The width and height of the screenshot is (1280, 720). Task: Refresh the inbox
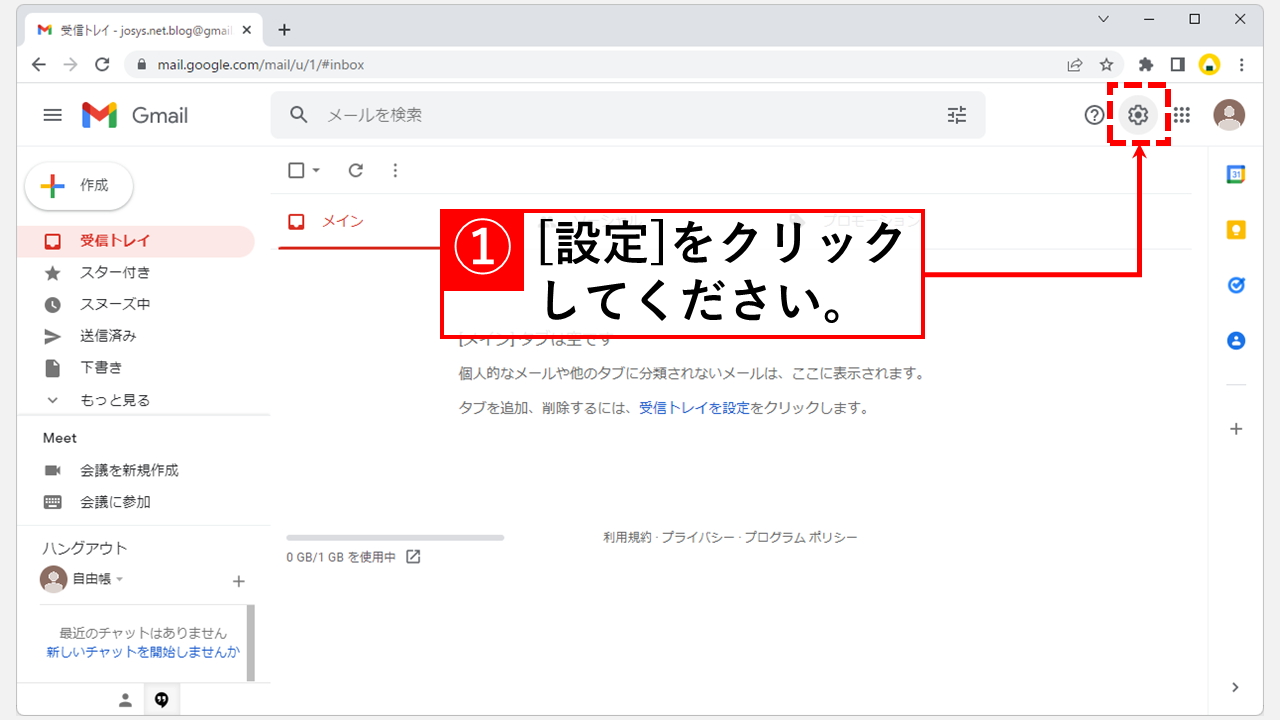tap(356, 170)
